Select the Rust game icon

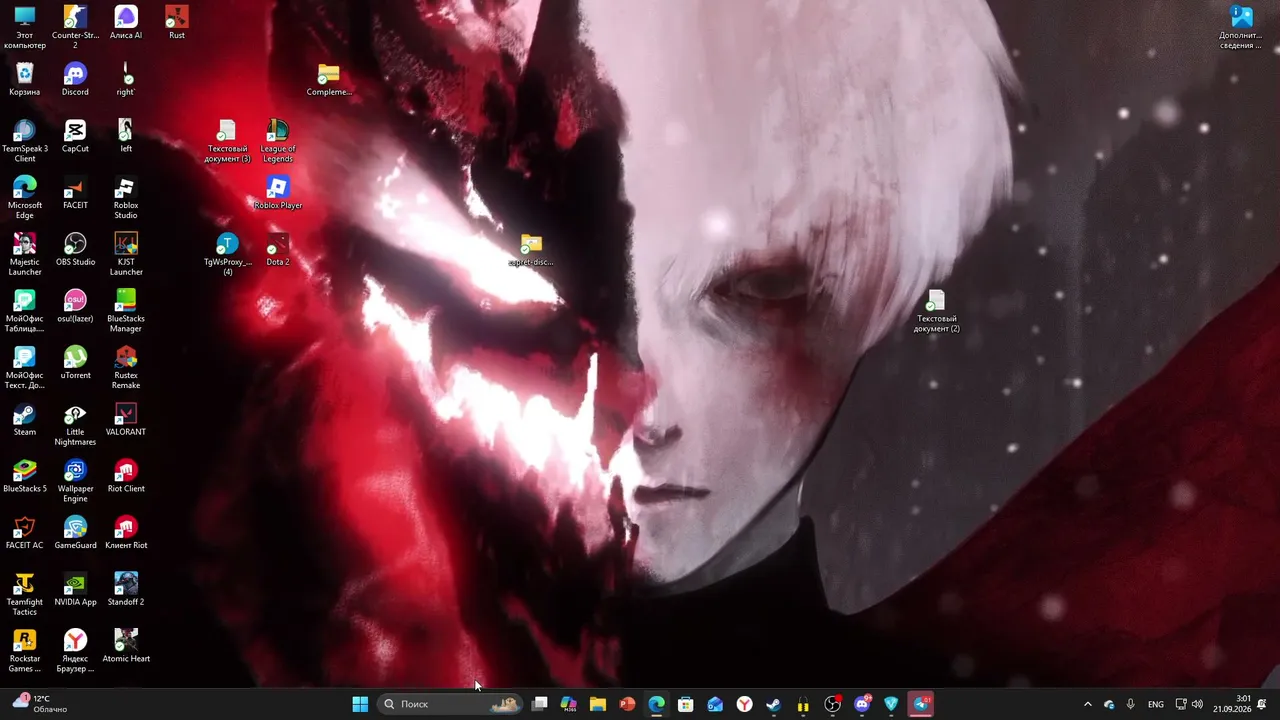(177, 23)
